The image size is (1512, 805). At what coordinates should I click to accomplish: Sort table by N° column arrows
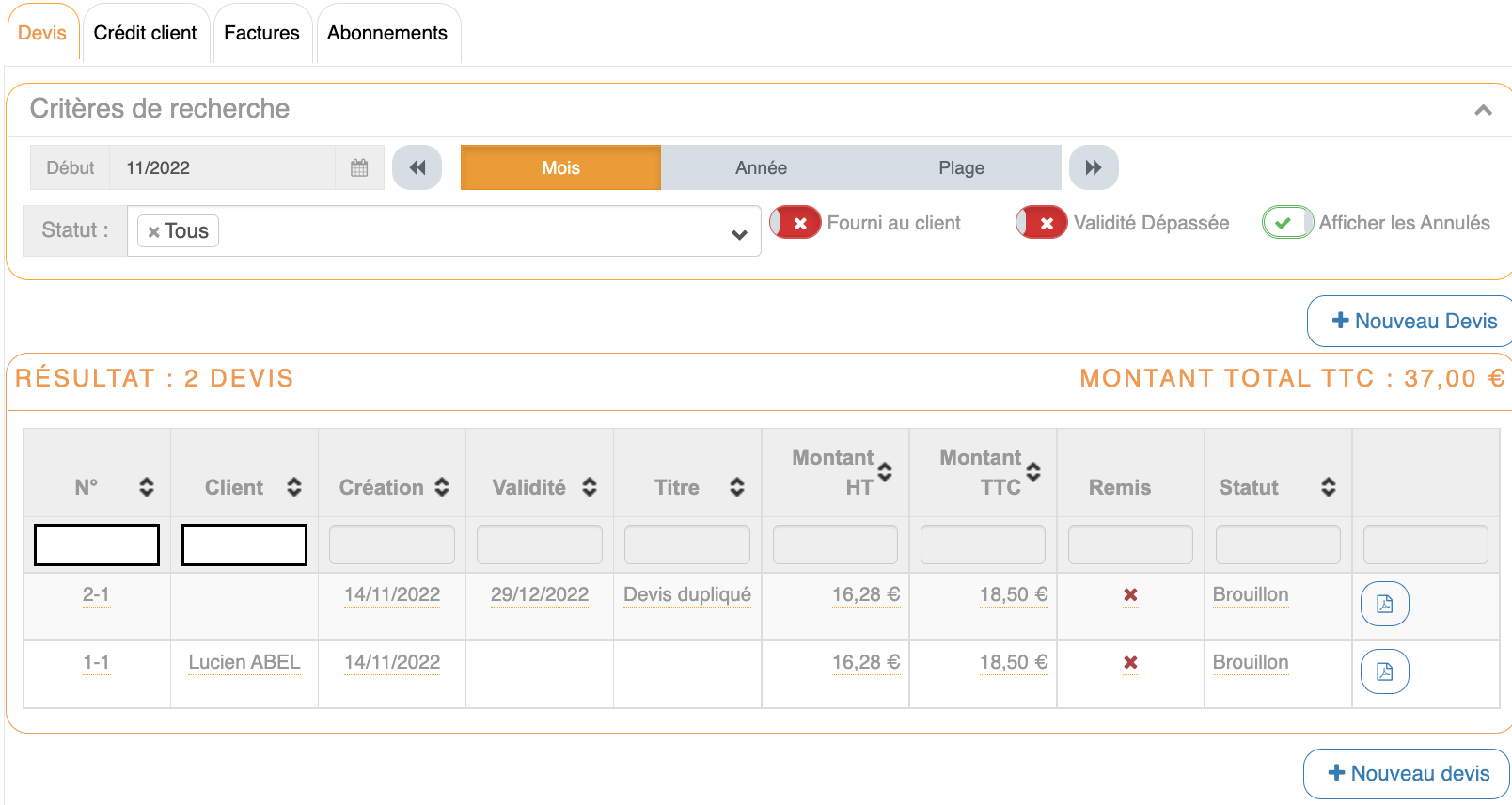coord(147,487)
